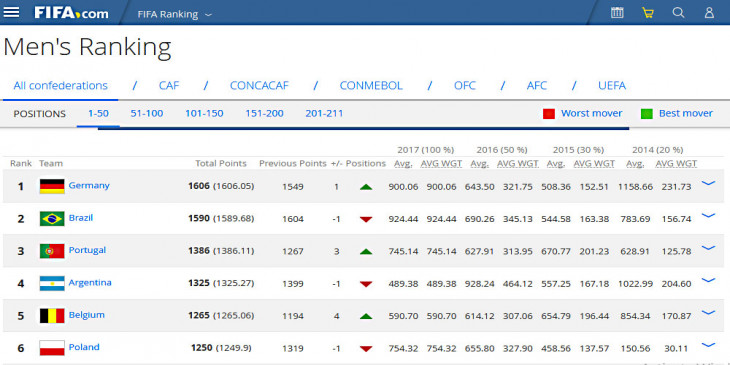This screenshot has width=730, height=365.
Task: Click the Rank column header
Action: (21, 163)
